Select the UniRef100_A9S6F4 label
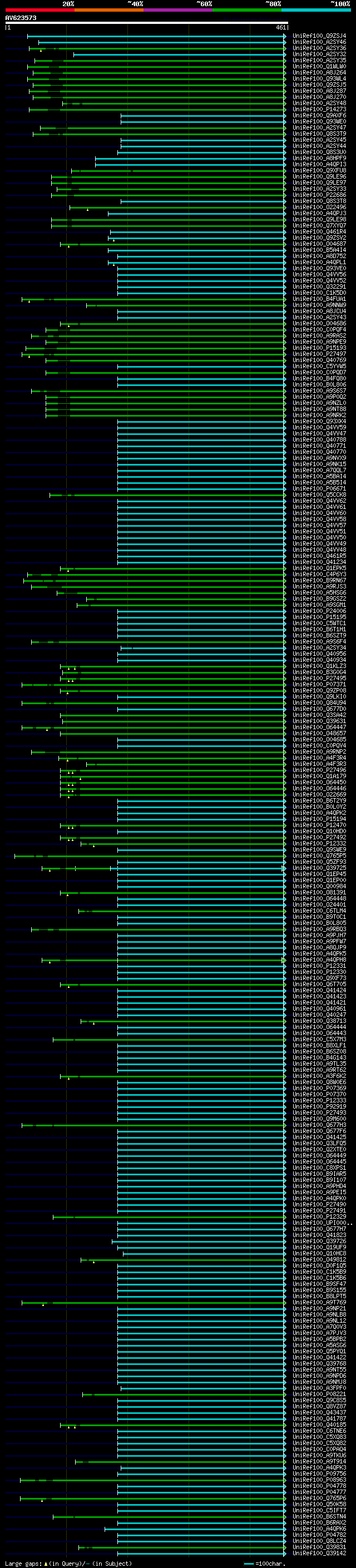Image resolution: width=356 pixels, height=1568 pixels. (x=319, y=641)
